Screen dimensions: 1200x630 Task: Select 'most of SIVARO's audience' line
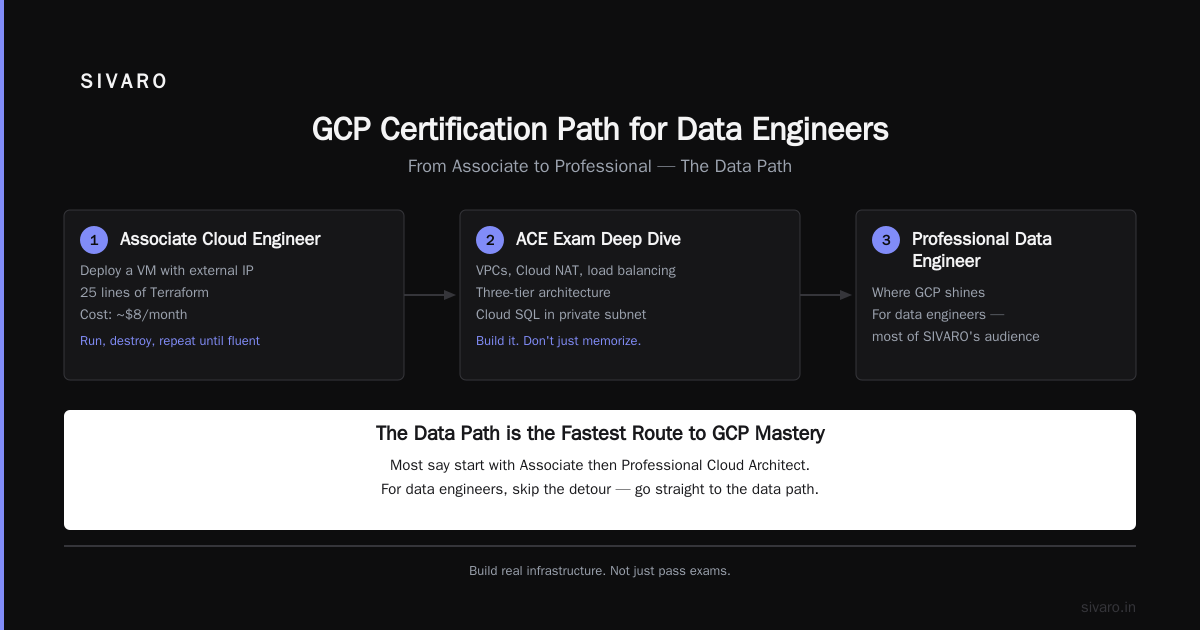point(956,336)
